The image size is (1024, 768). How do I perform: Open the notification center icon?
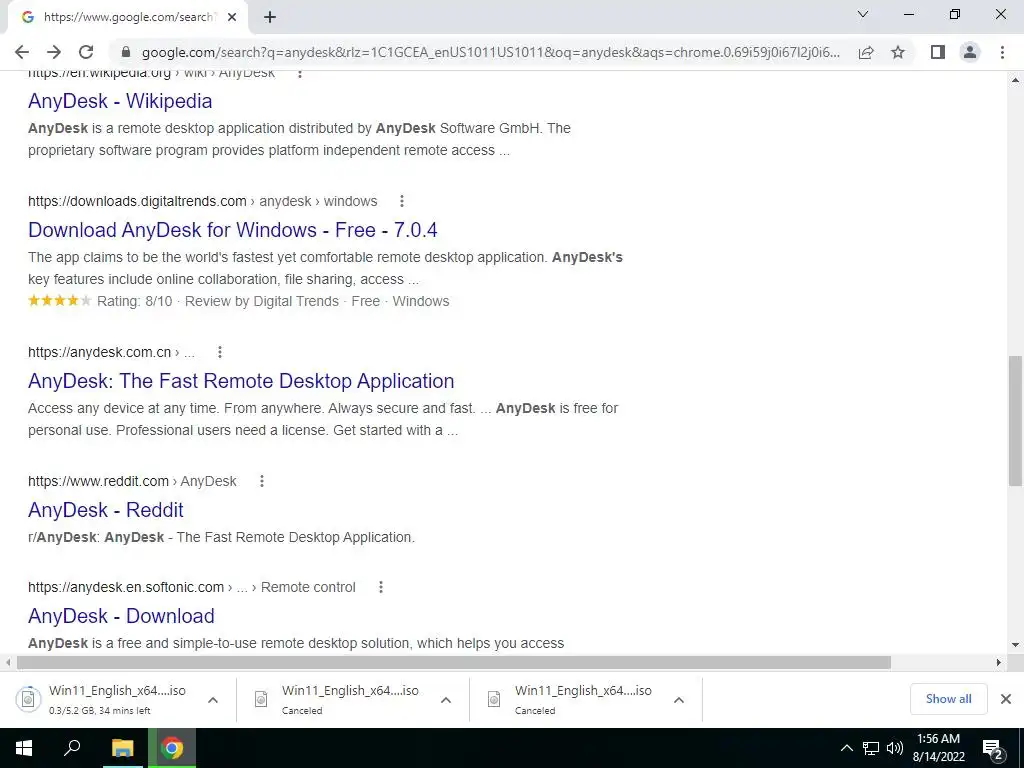tap(993, 749)
